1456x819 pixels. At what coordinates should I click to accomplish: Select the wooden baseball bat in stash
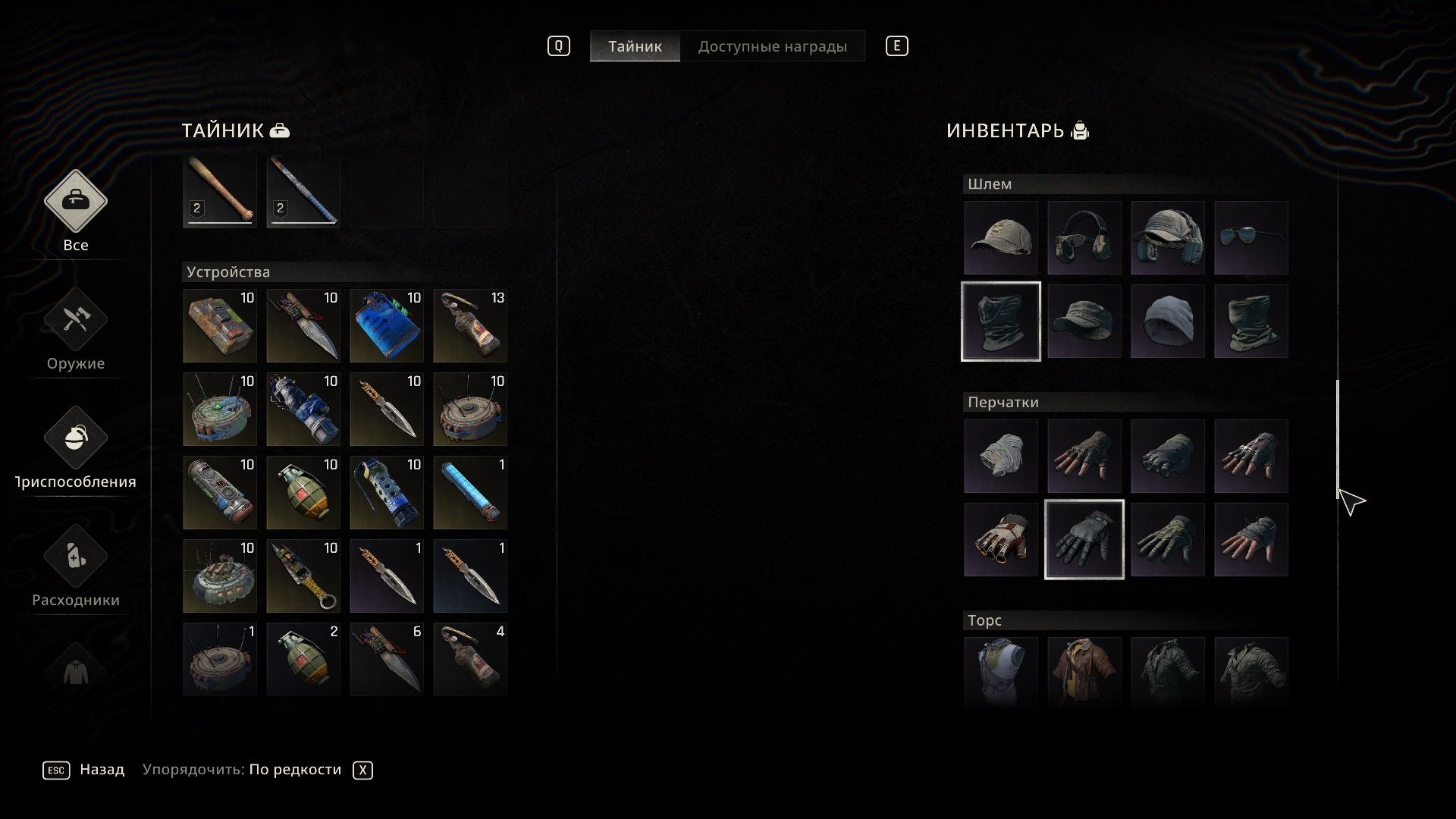[x=220, y=192]
